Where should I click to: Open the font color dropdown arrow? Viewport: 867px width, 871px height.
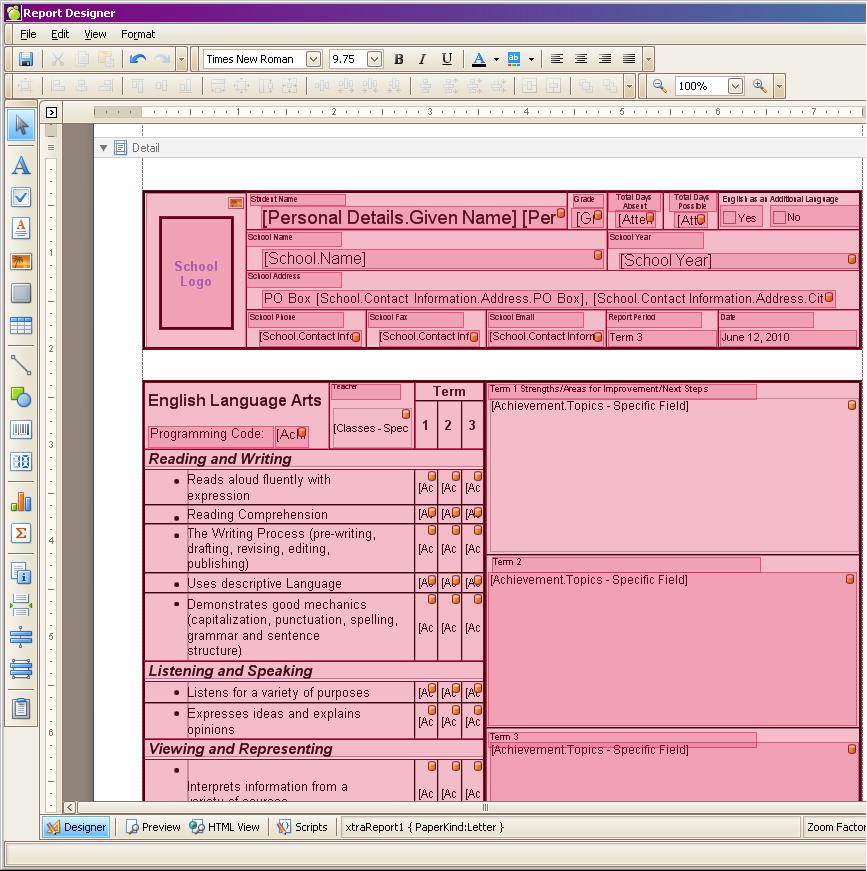coord(496,60)
